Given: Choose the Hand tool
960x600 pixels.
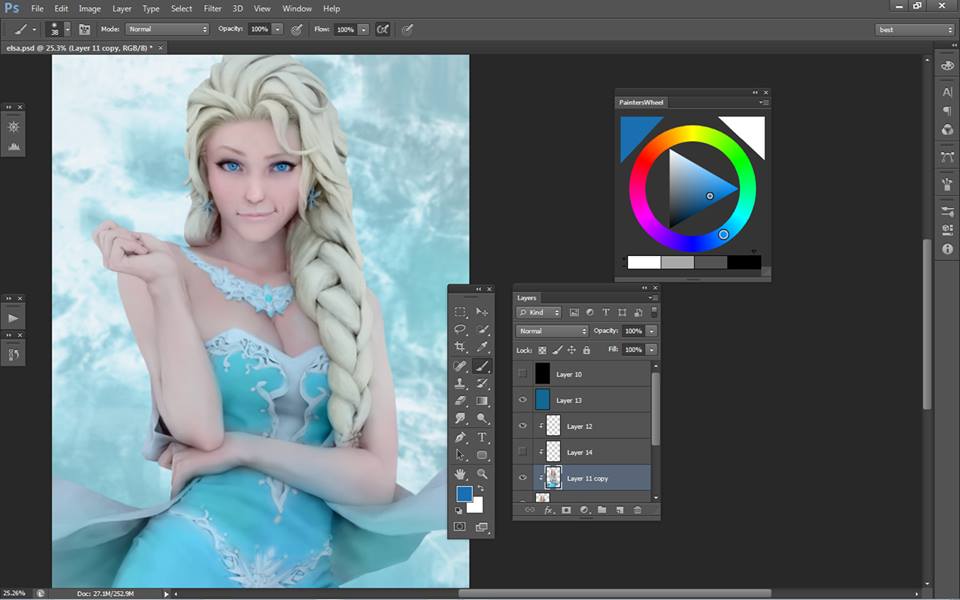Looking at the screenshot, I should [460, 473].
